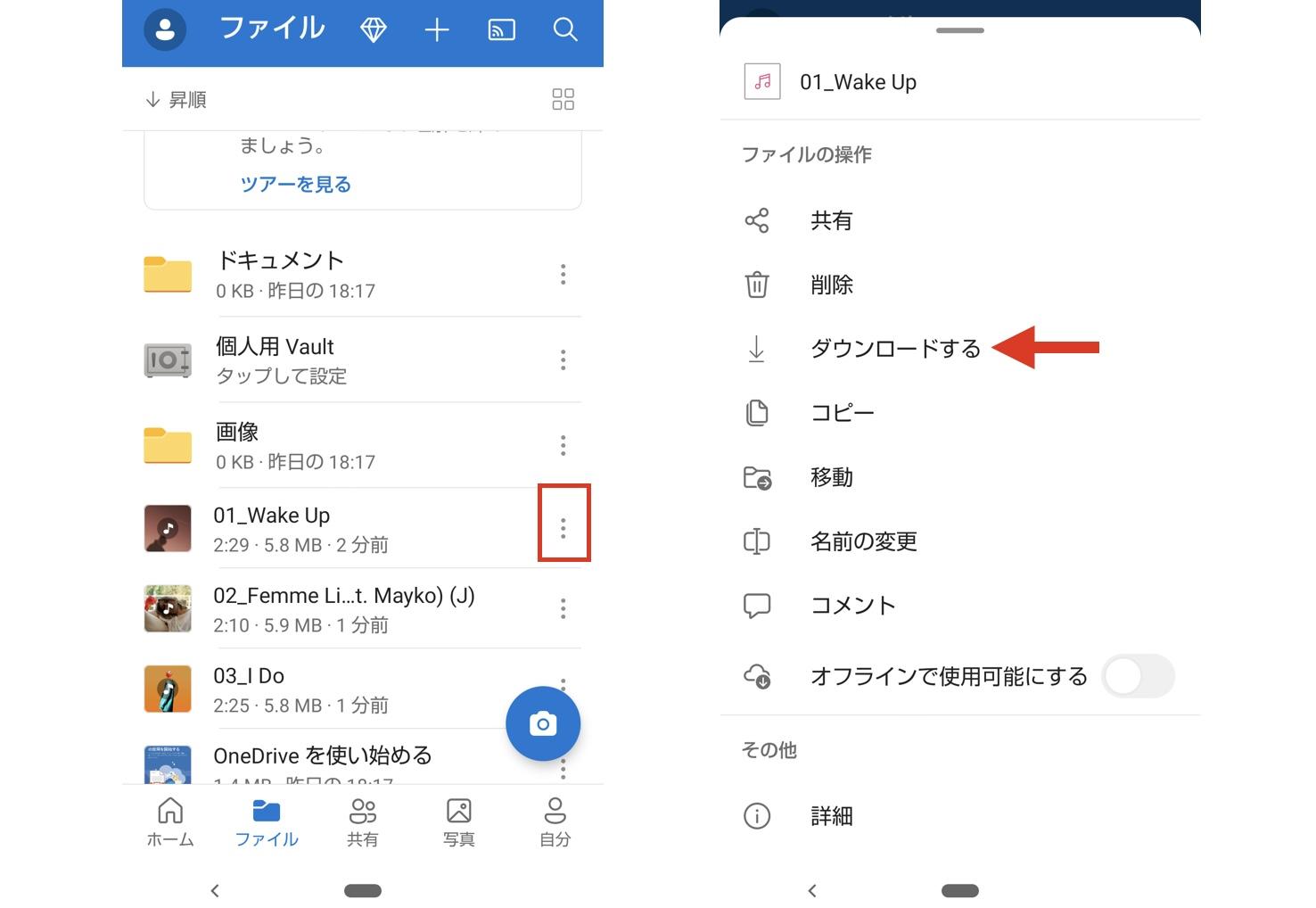Open the 画像 folder

(363, 445)
